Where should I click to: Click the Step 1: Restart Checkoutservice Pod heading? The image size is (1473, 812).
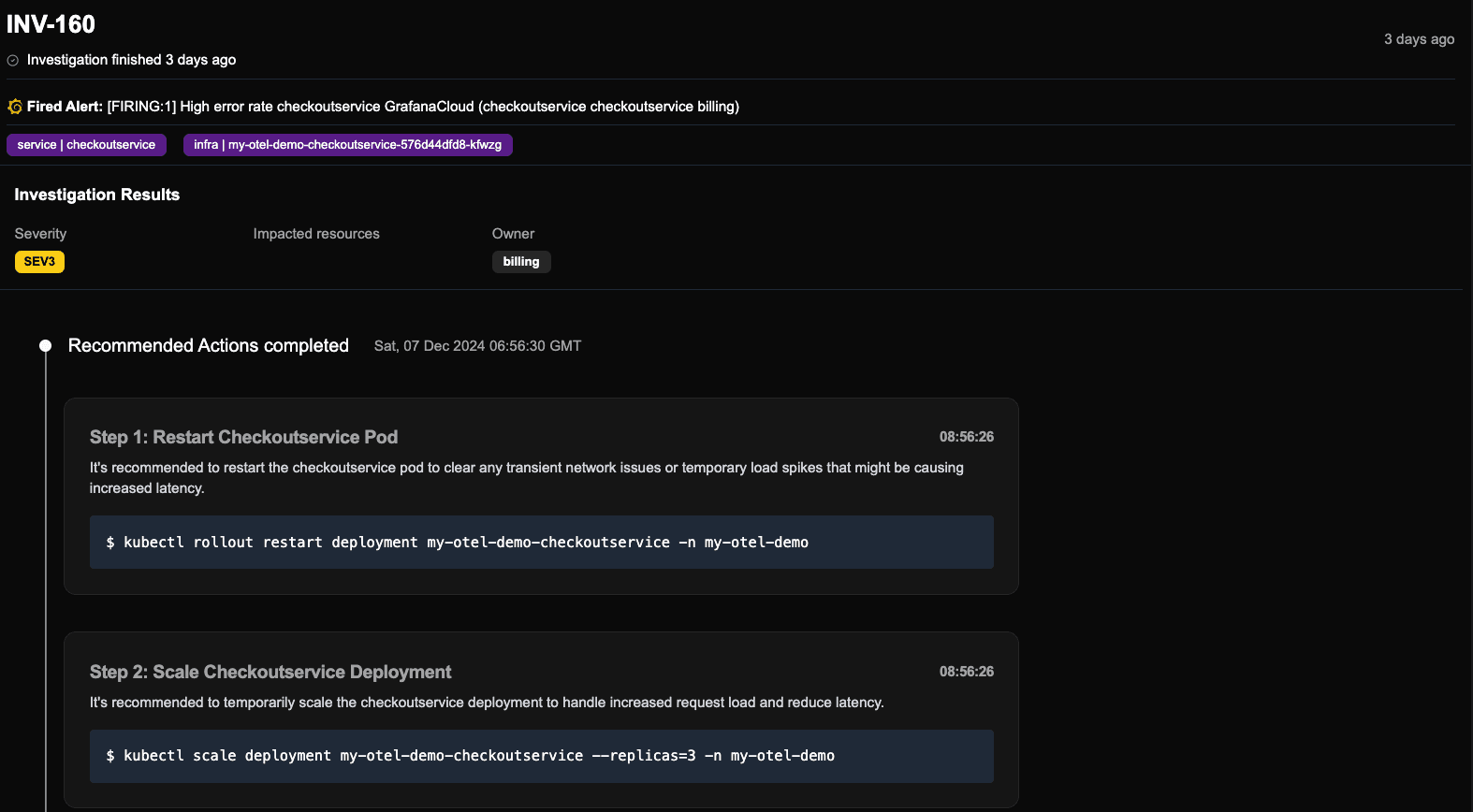pos(243,437)
